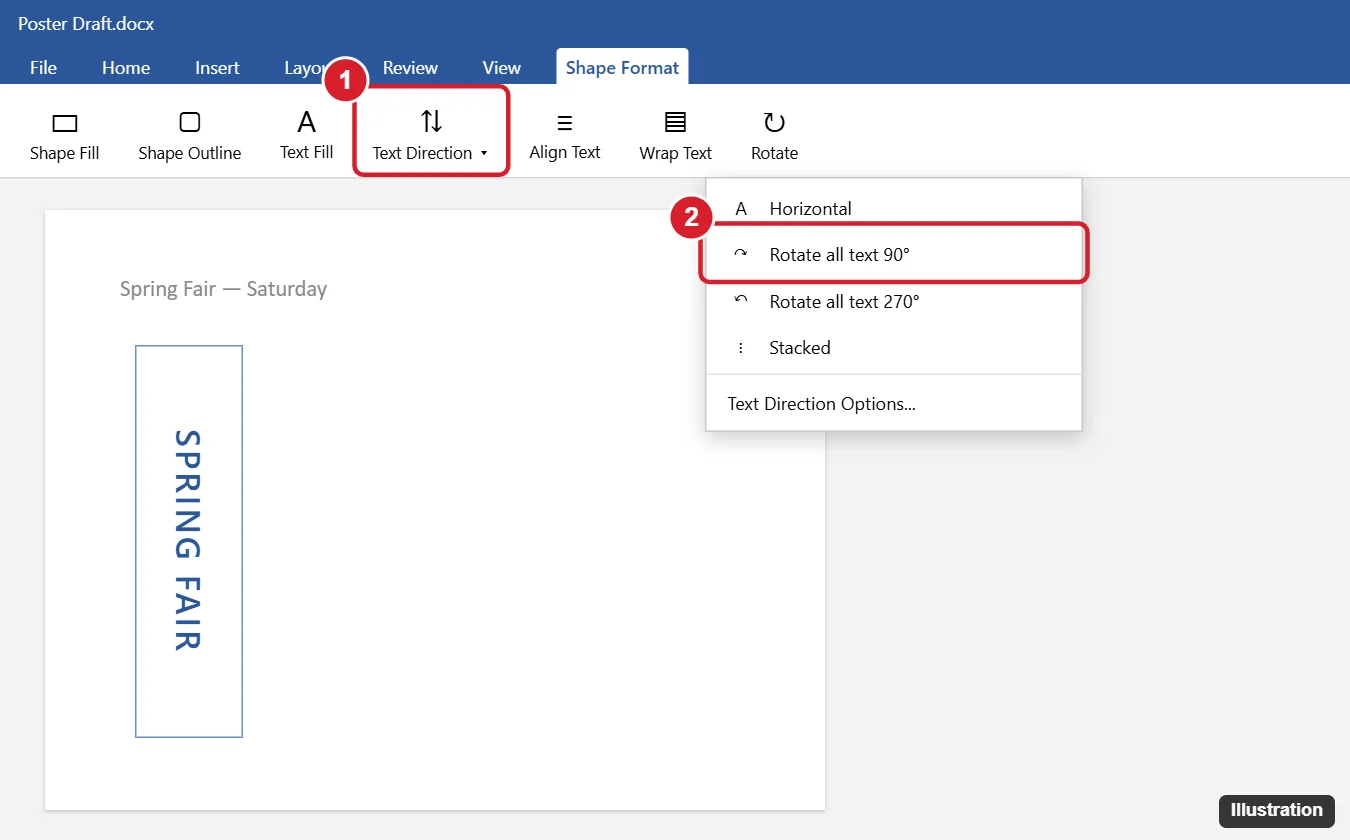The image size is (1350, 840).
Task: Click the Text Direction arrows icon
Action: (x=431, y=121)
